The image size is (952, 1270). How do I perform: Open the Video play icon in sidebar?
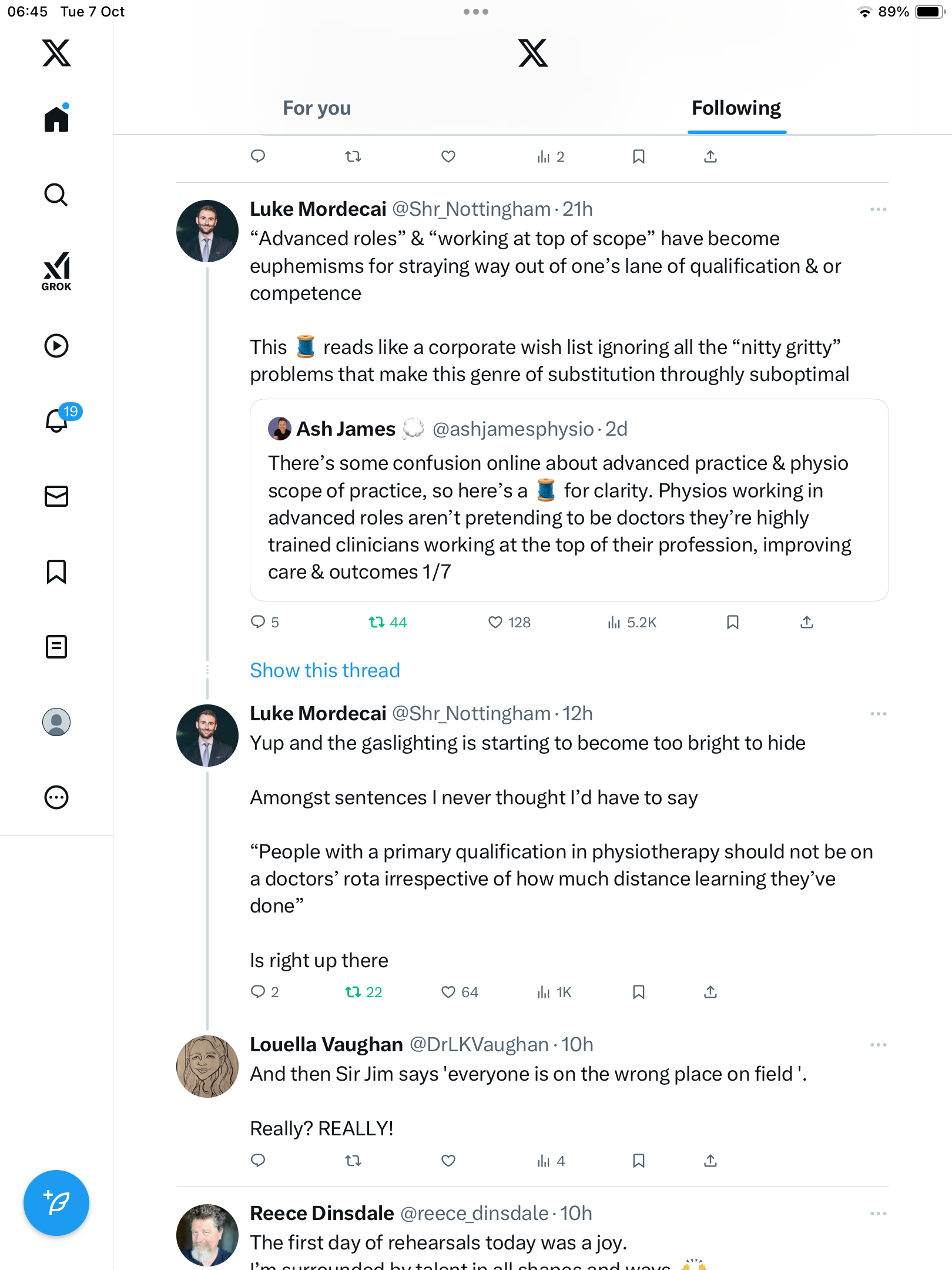56,346
